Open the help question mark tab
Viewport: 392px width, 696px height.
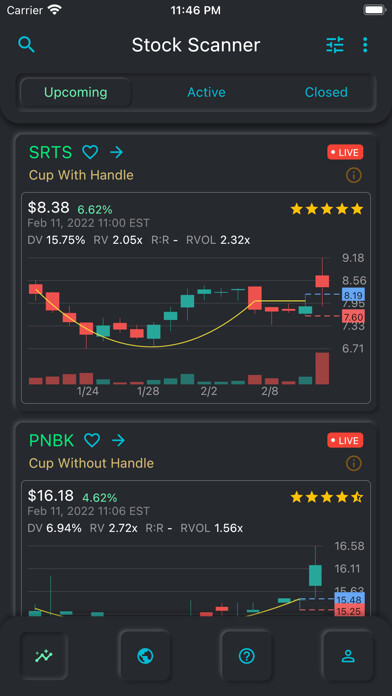[246, 656]
